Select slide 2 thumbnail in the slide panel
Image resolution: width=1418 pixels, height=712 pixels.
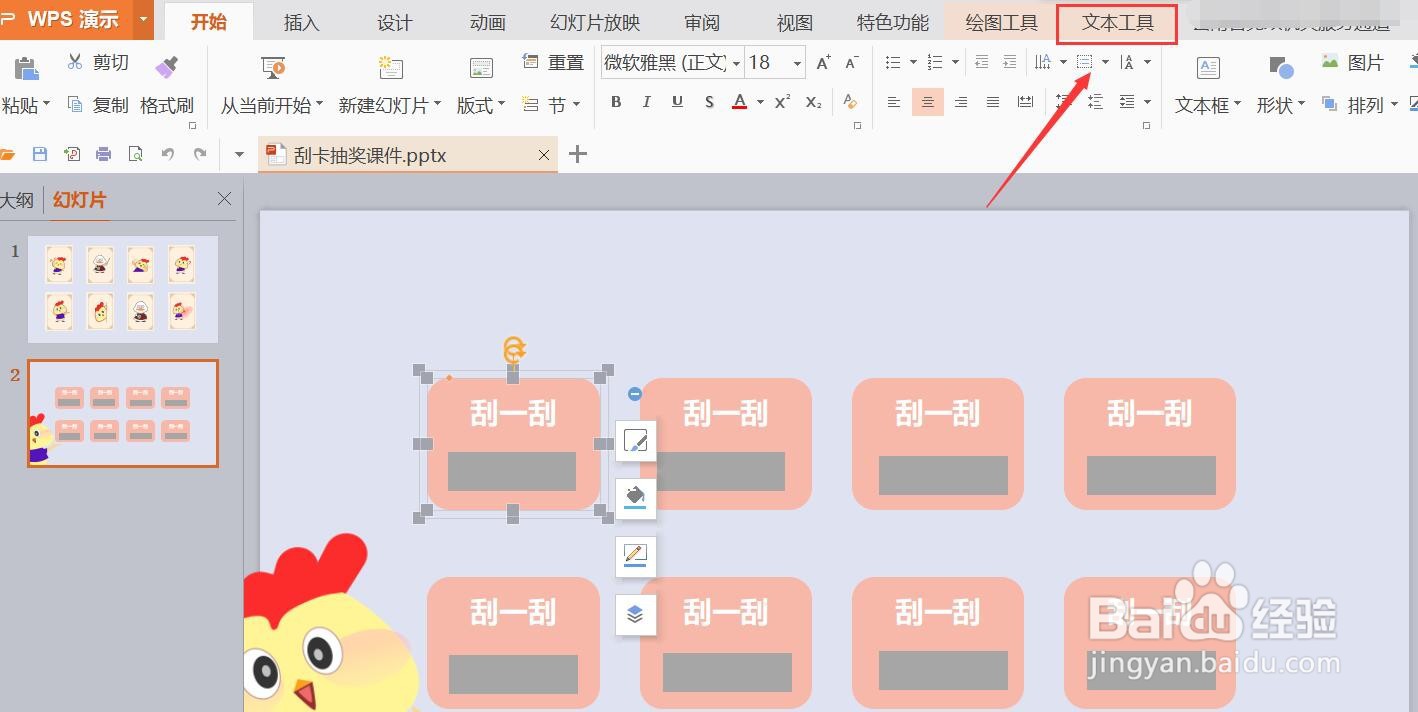(122, 412)
